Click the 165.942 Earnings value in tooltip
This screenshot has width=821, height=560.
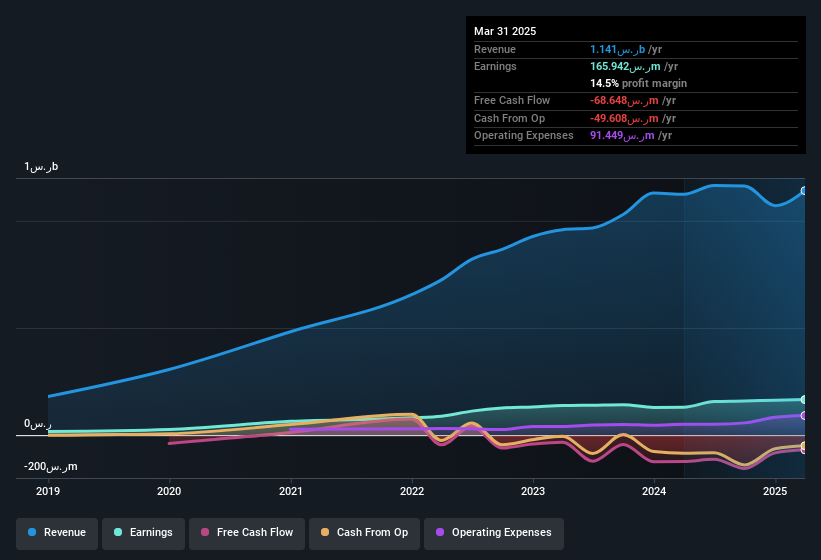point(625,66)
